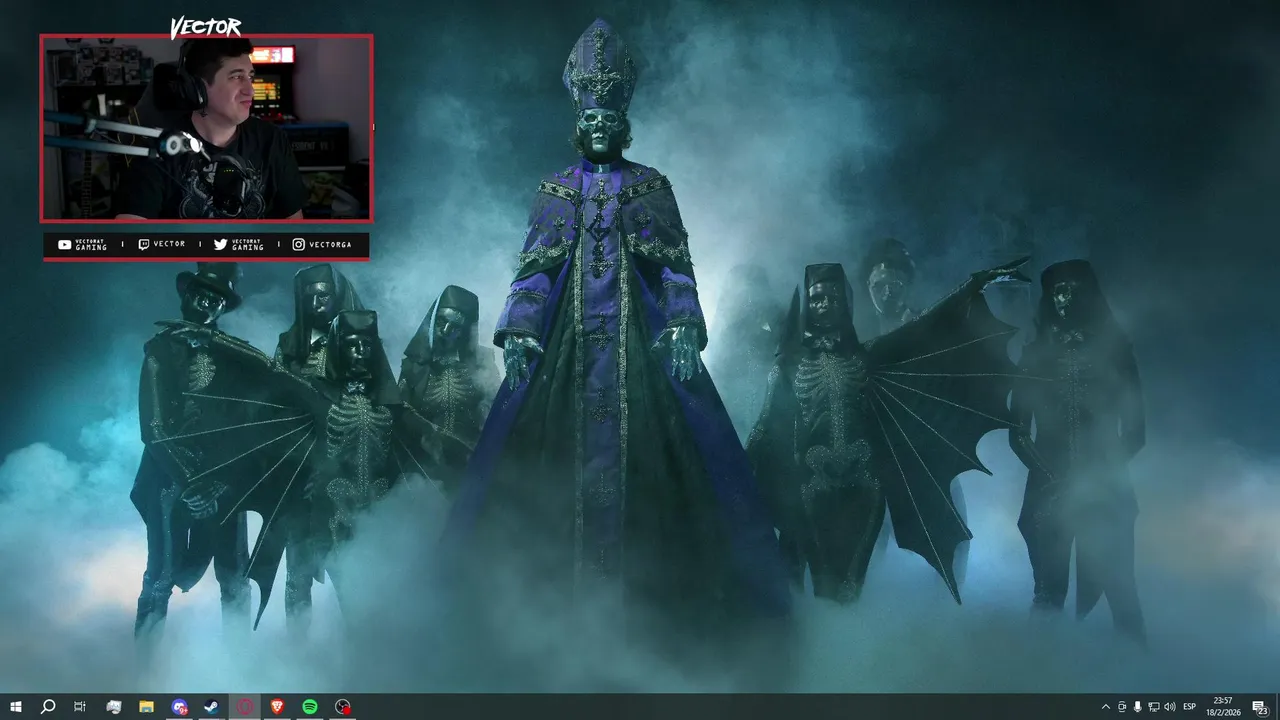
Task: Click the Twitch Vector label
Action: tap(161, 245)
